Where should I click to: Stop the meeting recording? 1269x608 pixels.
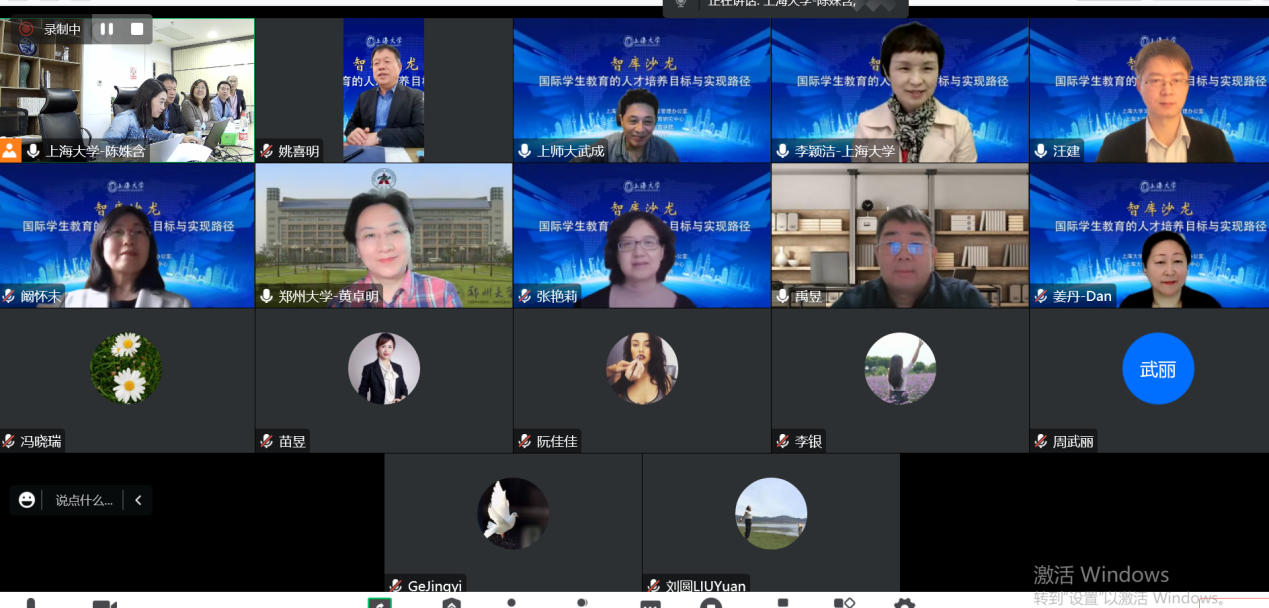tap(137, 29)
